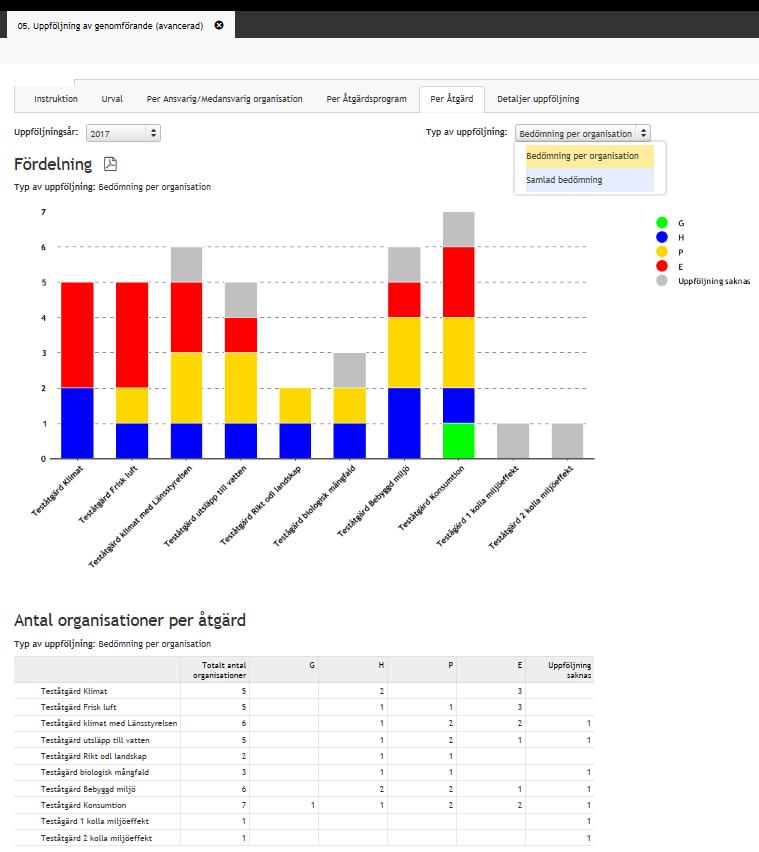Click yellow segment of Teståtgärd Rikt odl landskap bar

tap(295, 405)
